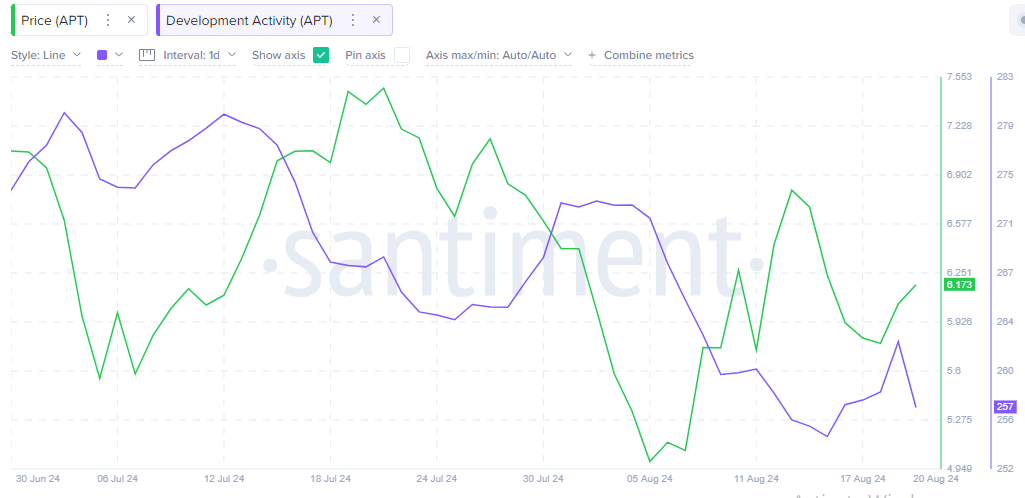Click the green 6.173 price axis label
1025x498 pixels.
pyautogui.click(x=959, y=285)
